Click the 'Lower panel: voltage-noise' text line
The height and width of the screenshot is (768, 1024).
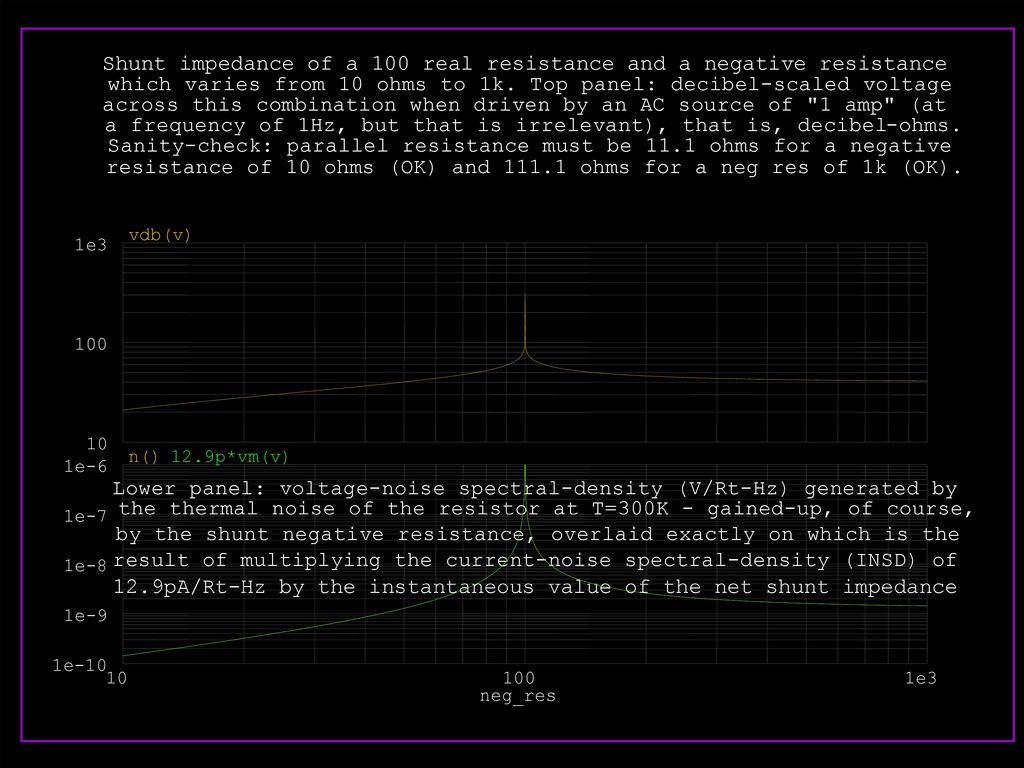pos(535,488)
